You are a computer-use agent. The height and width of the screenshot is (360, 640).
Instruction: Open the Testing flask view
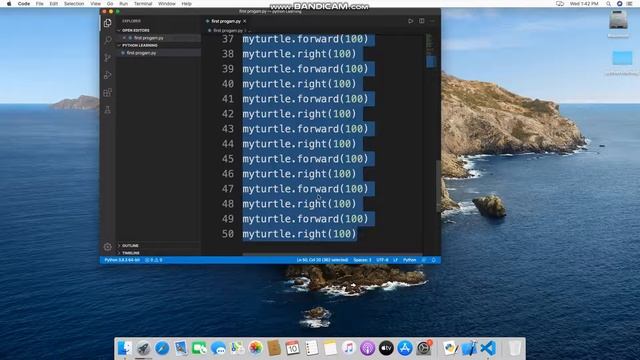click(x=107, y=110)
